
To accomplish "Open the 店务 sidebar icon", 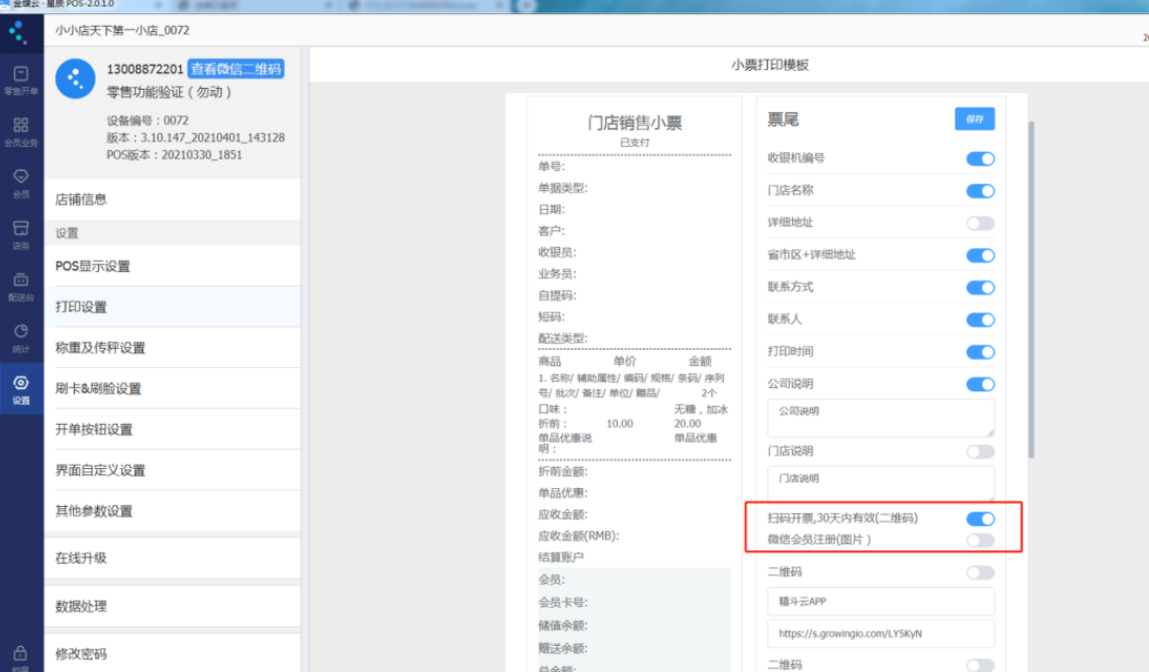I will [21, 235].
